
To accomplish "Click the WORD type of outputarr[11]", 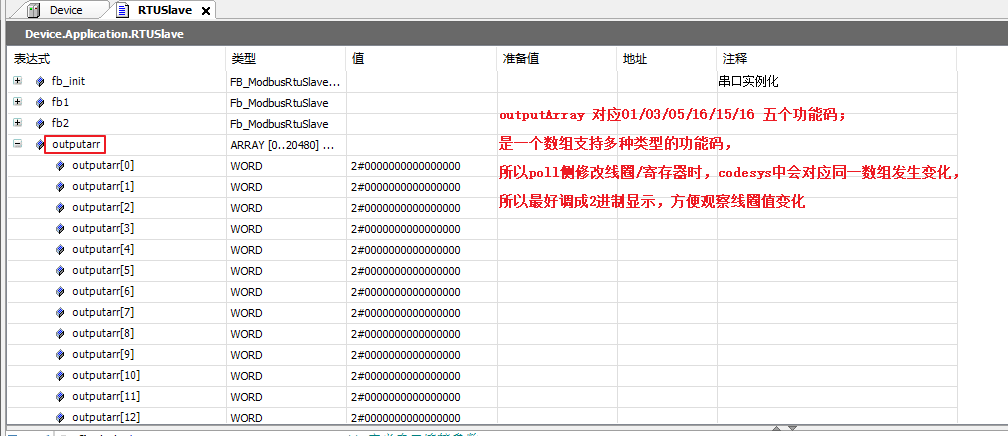I will (246, 397).
